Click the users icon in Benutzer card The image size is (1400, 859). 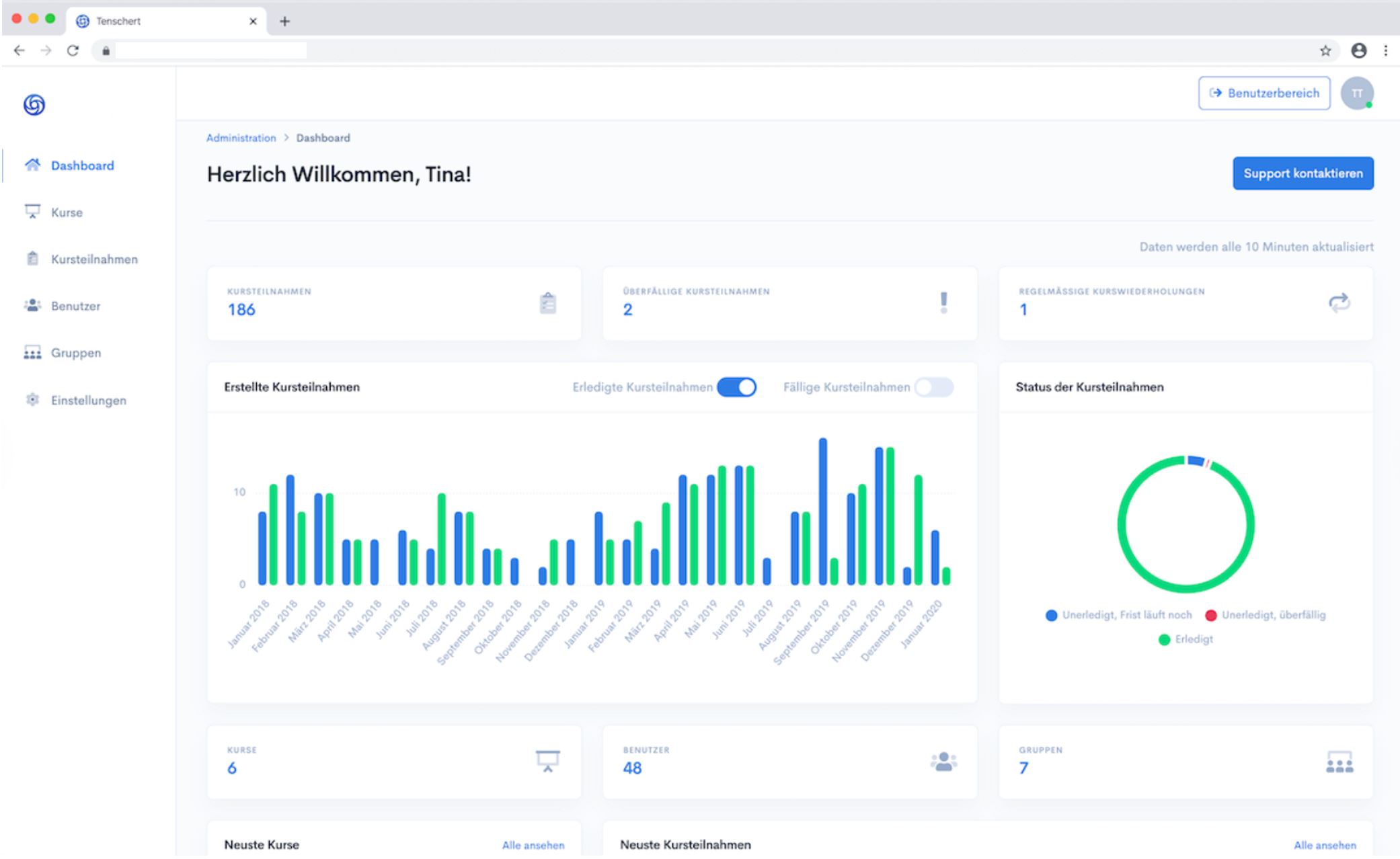(943, 762)
